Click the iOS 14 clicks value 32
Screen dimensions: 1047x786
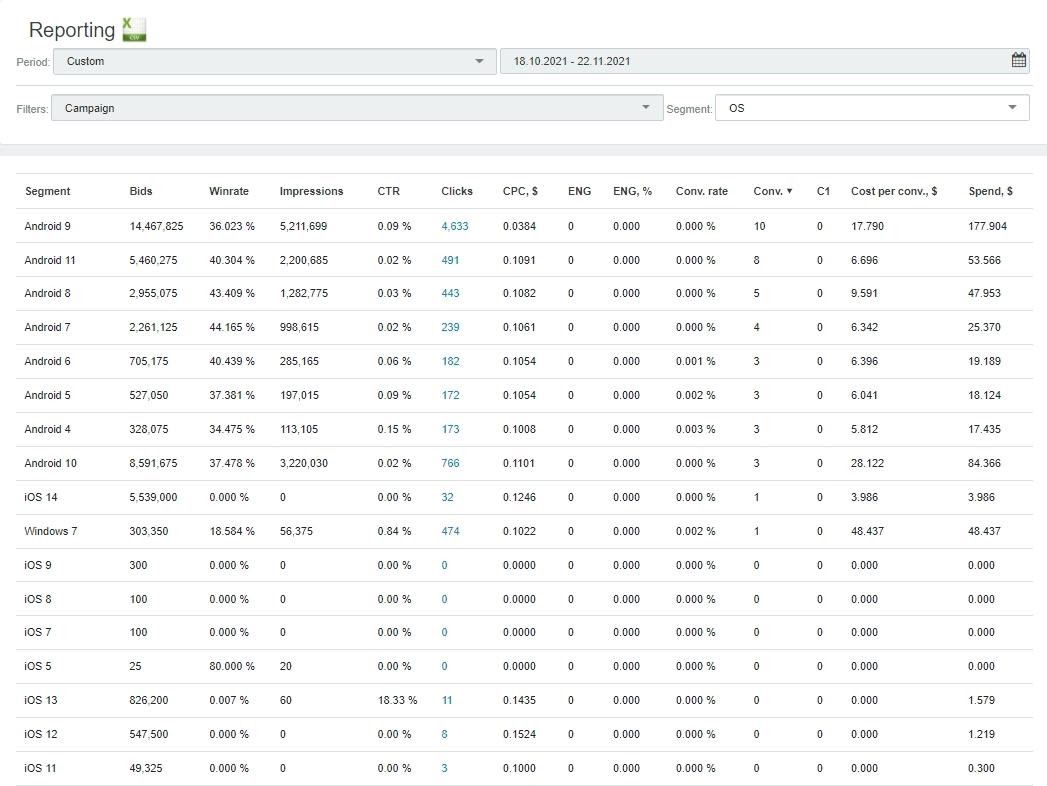coord(447,497)
